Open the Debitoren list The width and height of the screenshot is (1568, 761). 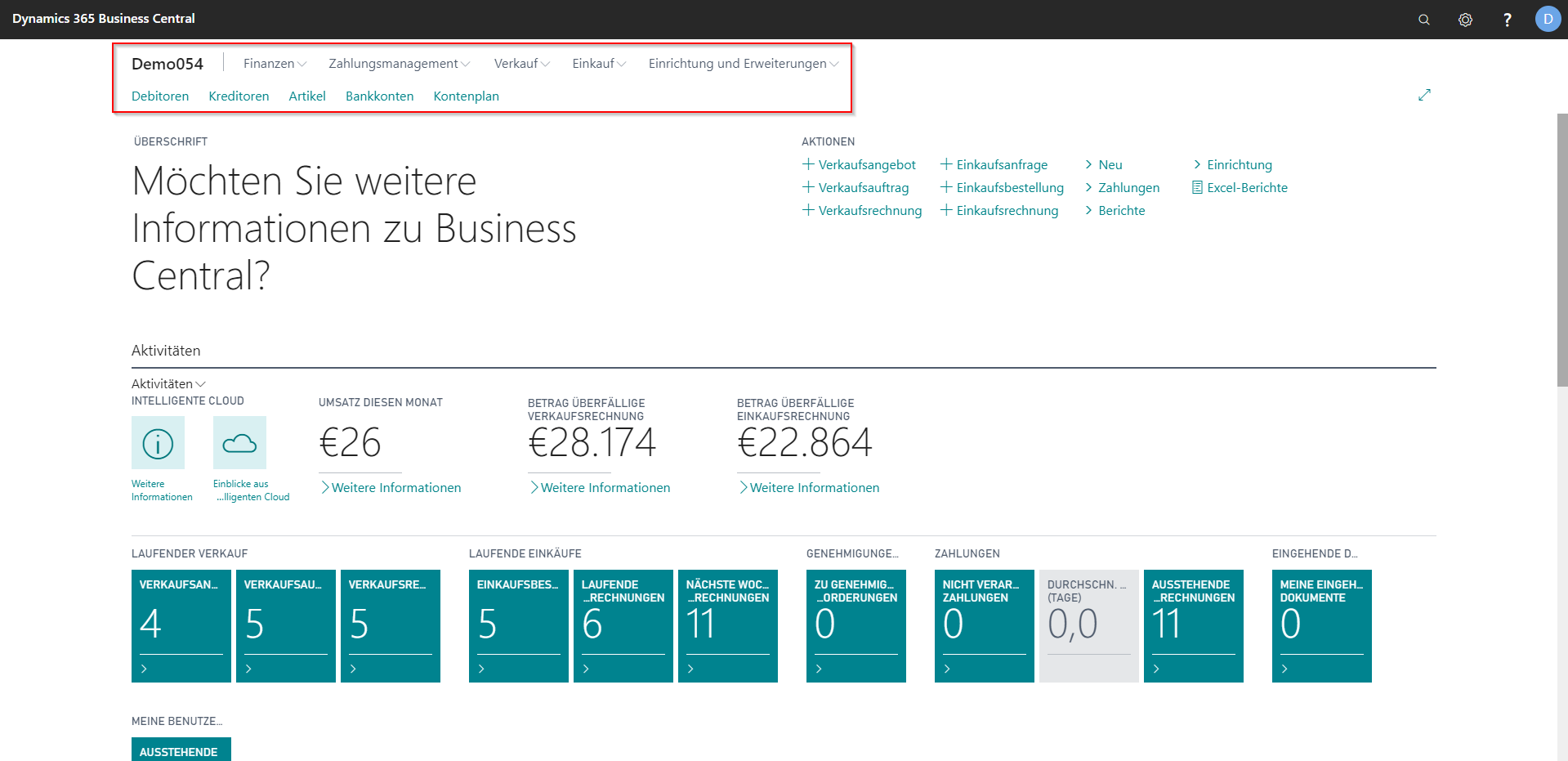160,96
